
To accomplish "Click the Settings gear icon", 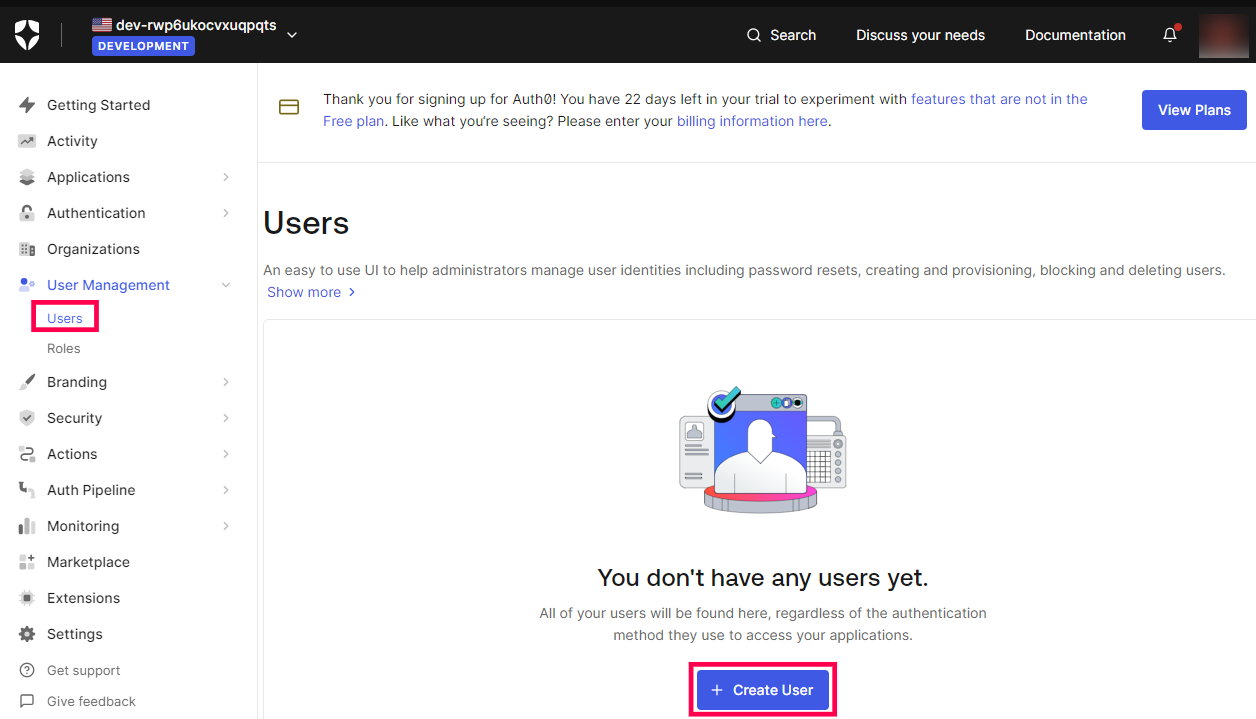I will tap(27, 634).
